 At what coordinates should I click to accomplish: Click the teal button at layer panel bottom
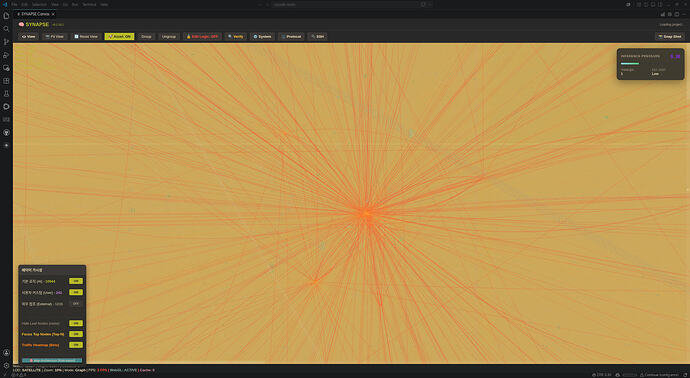coord(52,360)
